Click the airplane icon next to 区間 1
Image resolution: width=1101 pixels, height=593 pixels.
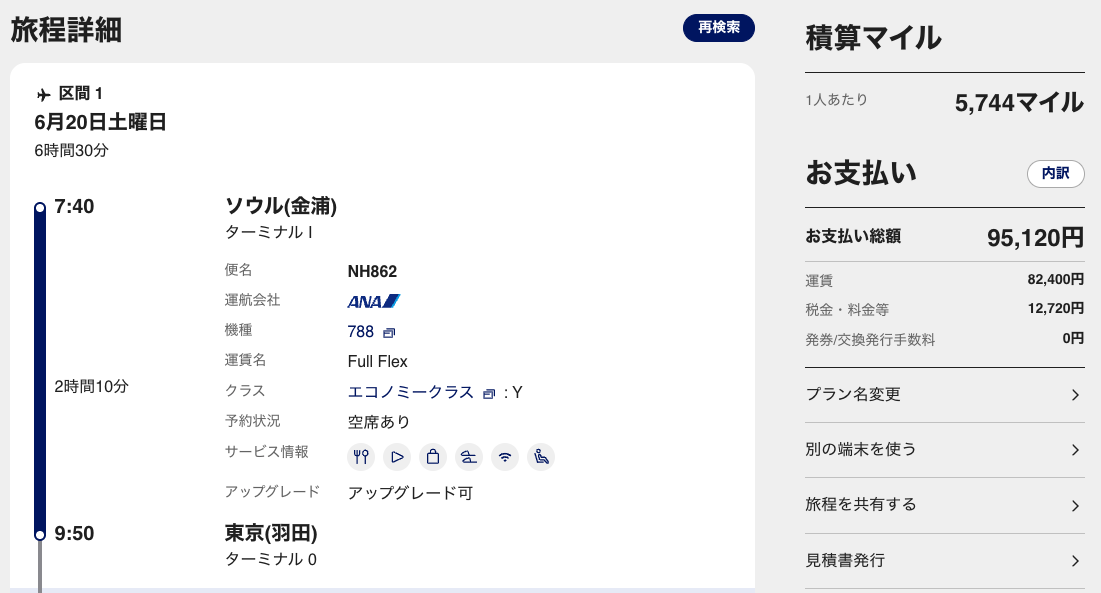43,95
